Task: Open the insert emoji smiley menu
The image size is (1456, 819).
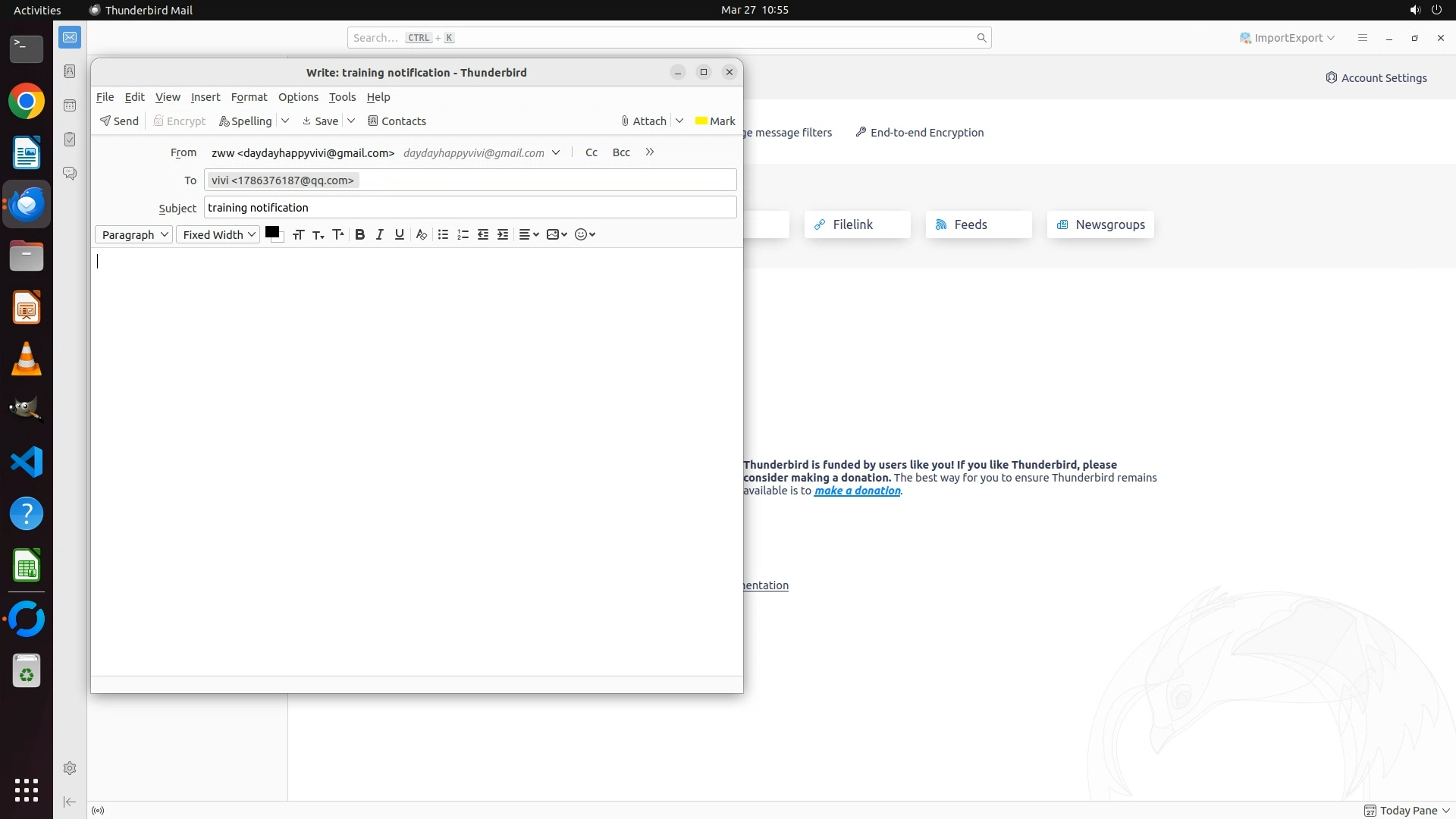Action: (x=585, y=234)
